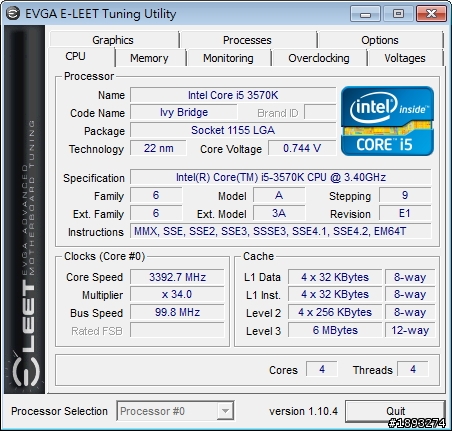Minimize the E-LEET window

click(365, 14)
